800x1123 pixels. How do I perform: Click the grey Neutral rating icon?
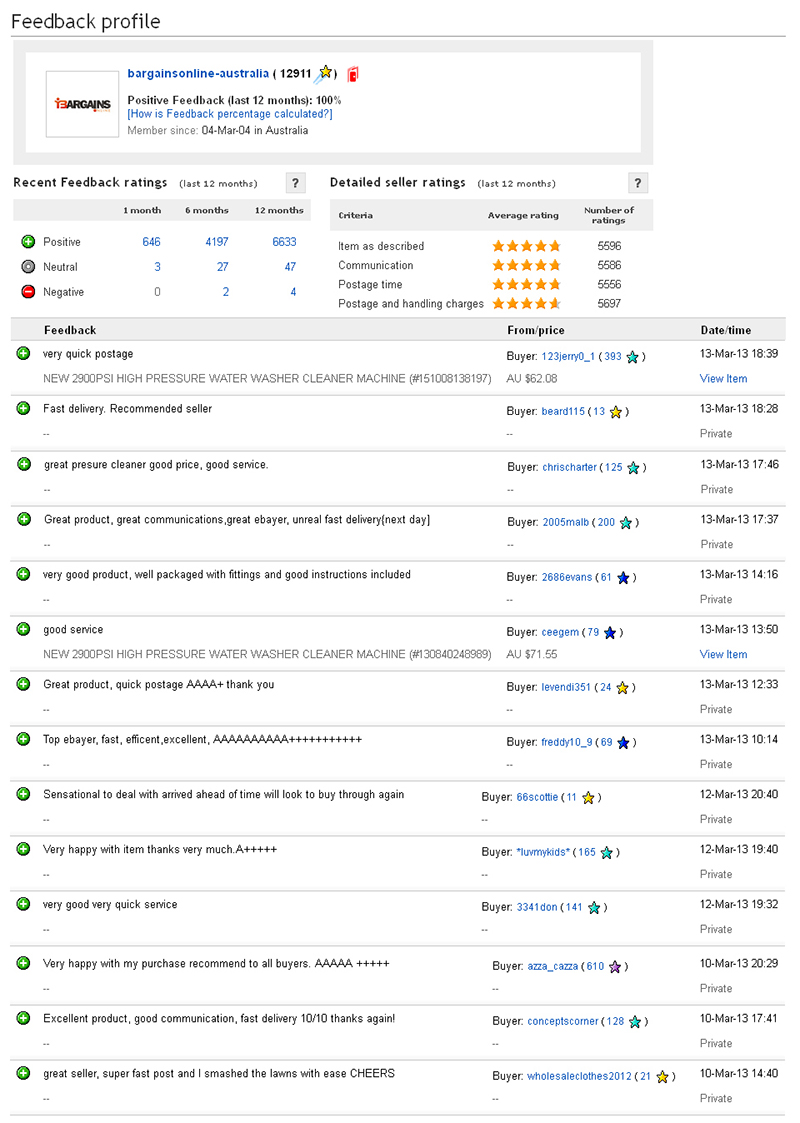tap(28, 267)
